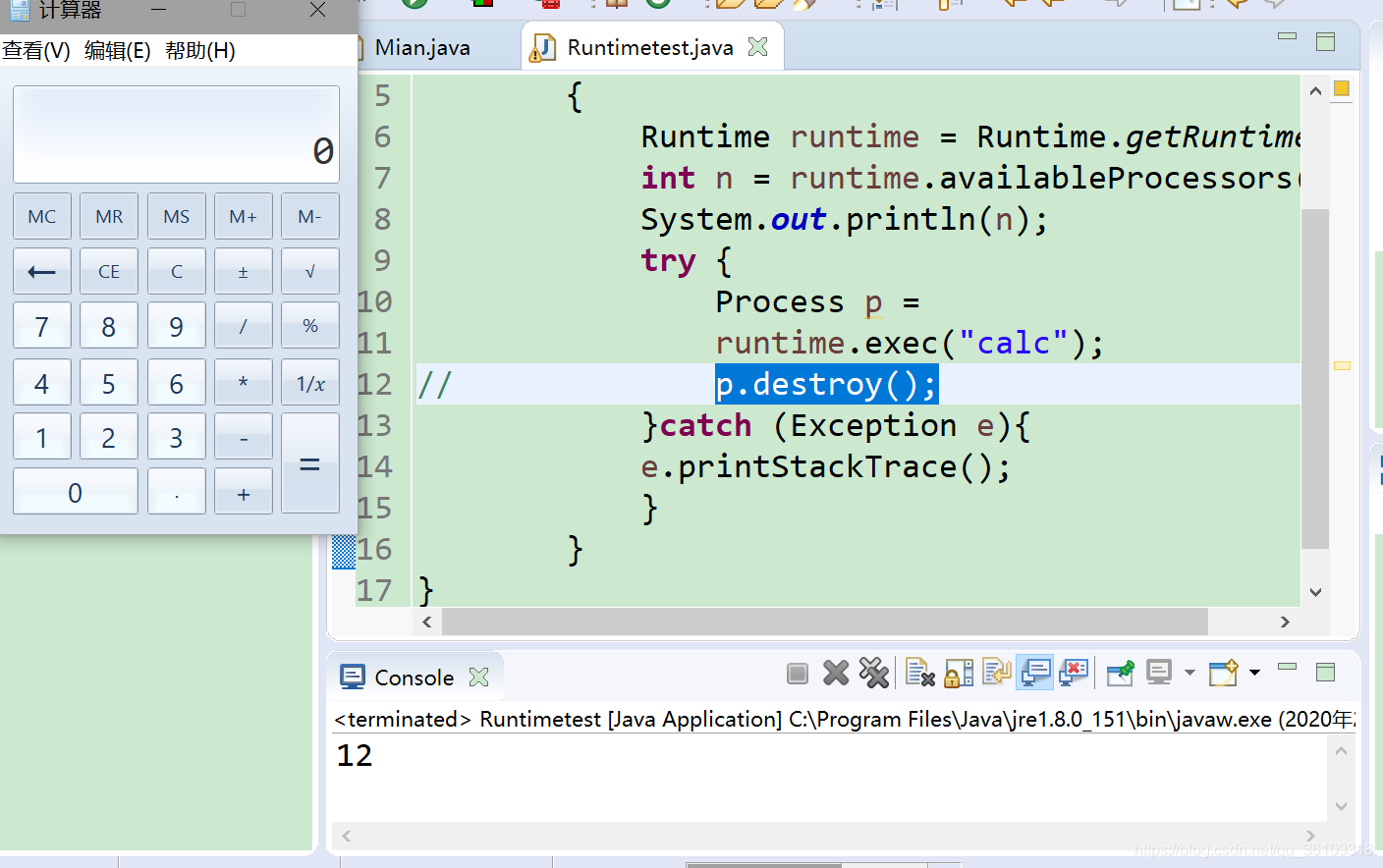Remove all terminated launches from the Console
This screenshot has width=1383, height=868.
pyautogui.click(x=874, y=673)
